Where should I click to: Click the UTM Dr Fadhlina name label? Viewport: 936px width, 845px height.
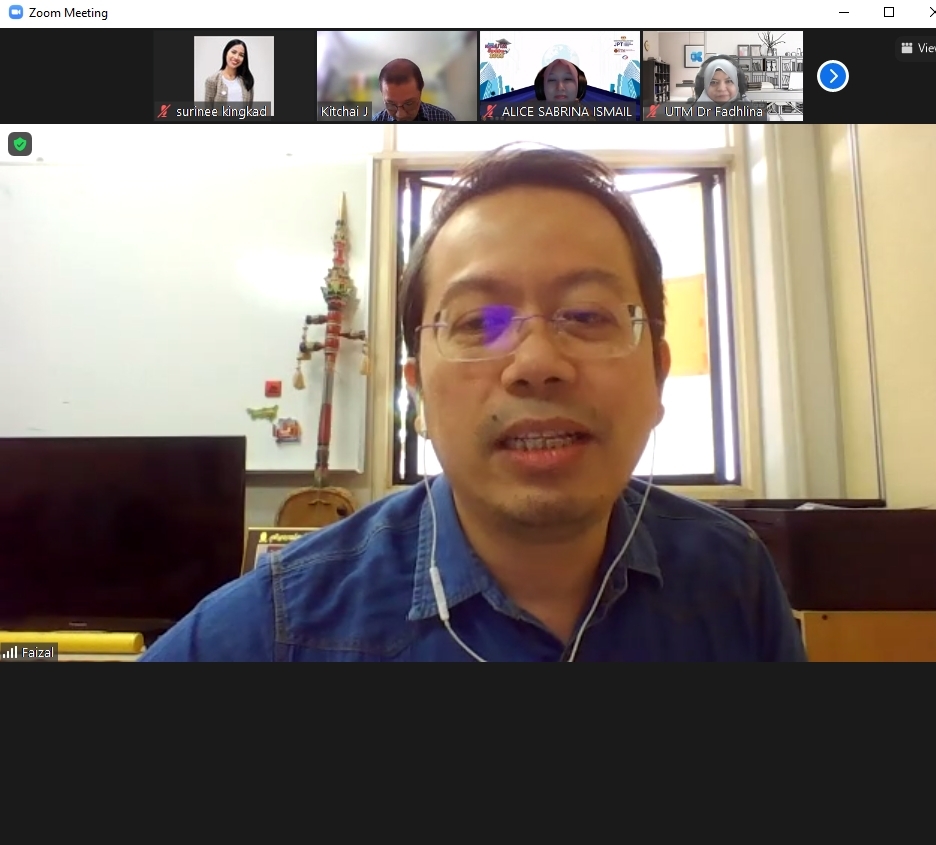tap(713, 112)
